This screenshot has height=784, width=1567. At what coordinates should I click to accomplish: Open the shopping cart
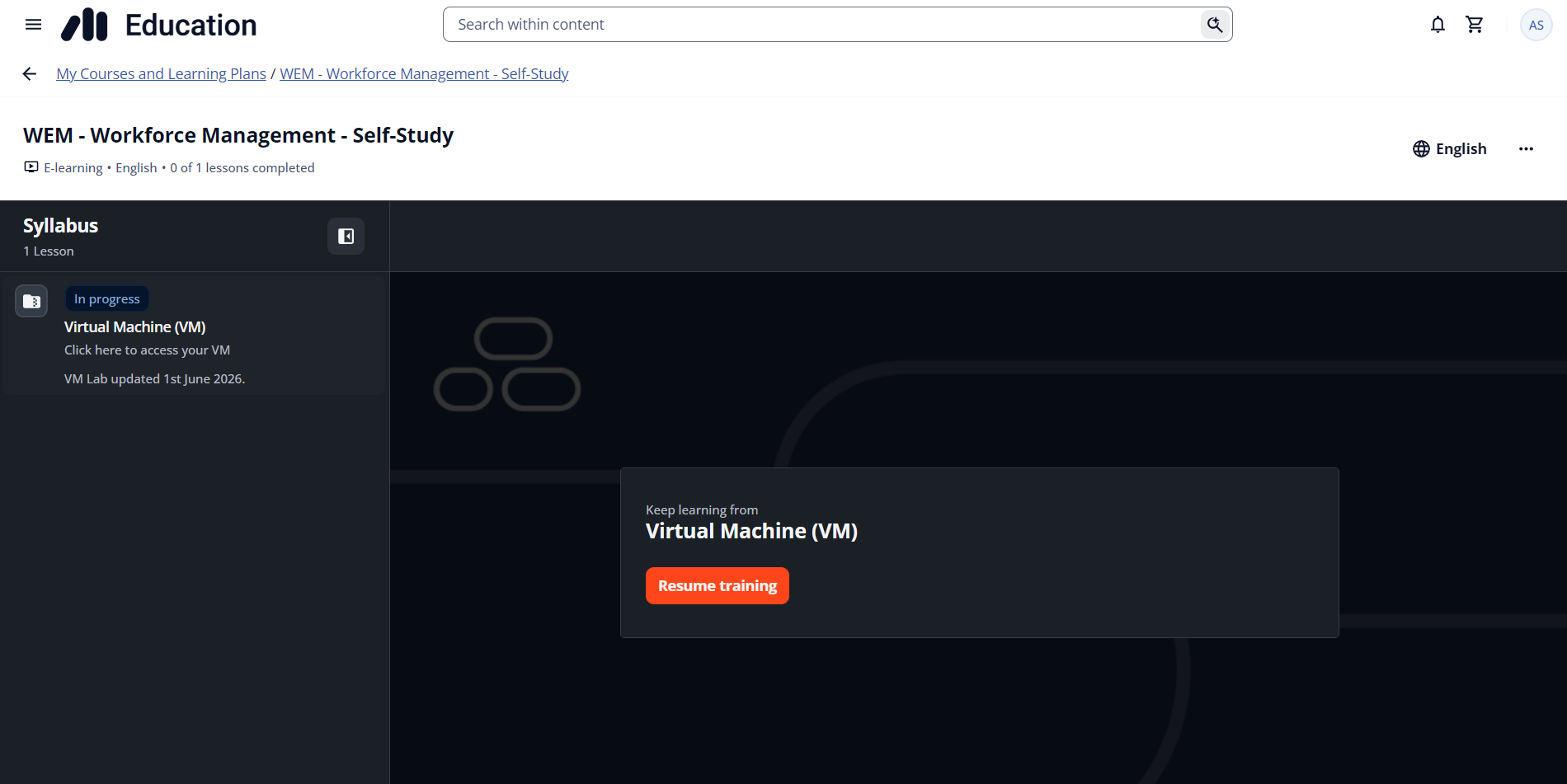[1475, 25]
